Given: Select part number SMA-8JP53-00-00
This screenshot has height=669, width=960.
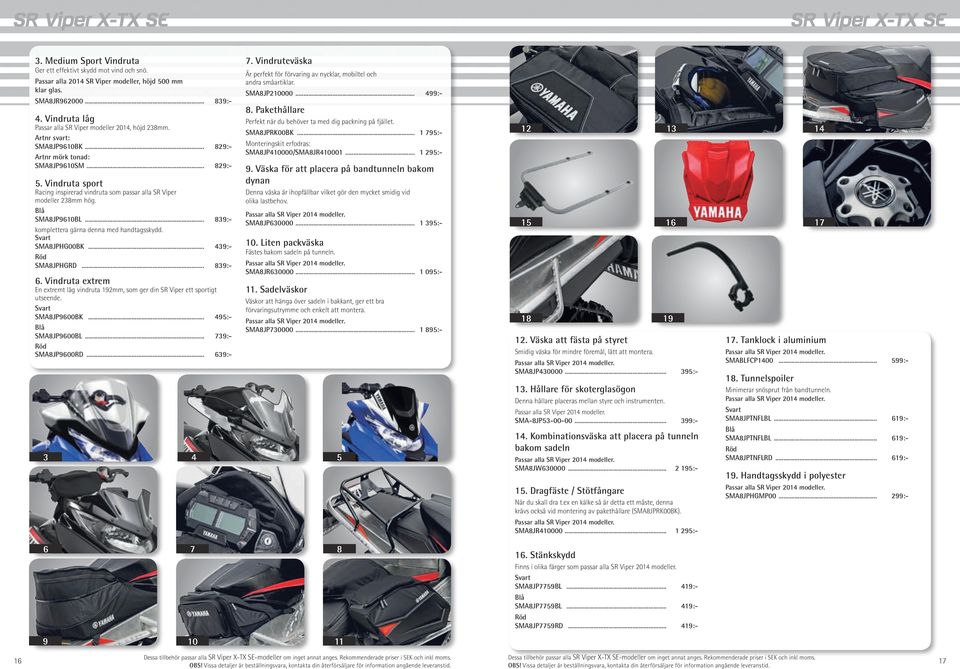Looking at the screenshot, I should (x=544, y=421).
